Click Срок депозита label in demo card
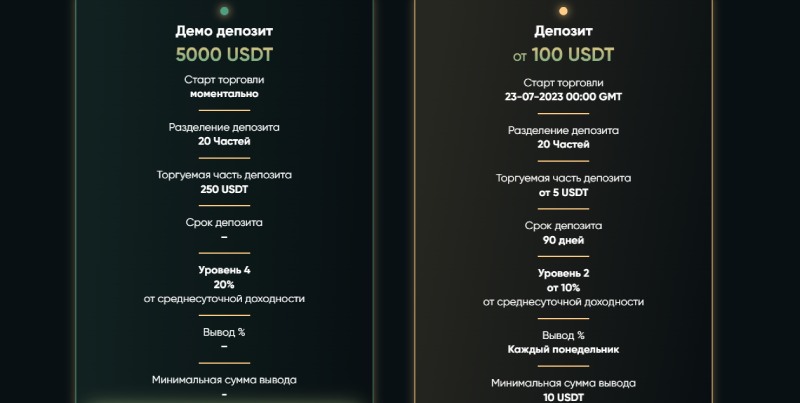This screenshot has width=800, height=403. pyautogui.click(x=224, y=222)
